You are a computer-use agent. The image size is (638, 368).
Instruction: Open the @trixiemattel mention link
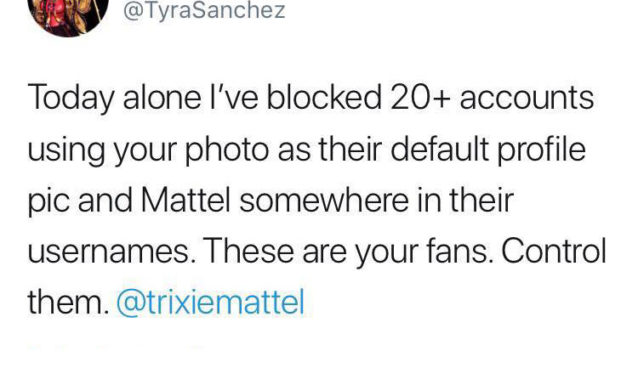click(210, 302)
